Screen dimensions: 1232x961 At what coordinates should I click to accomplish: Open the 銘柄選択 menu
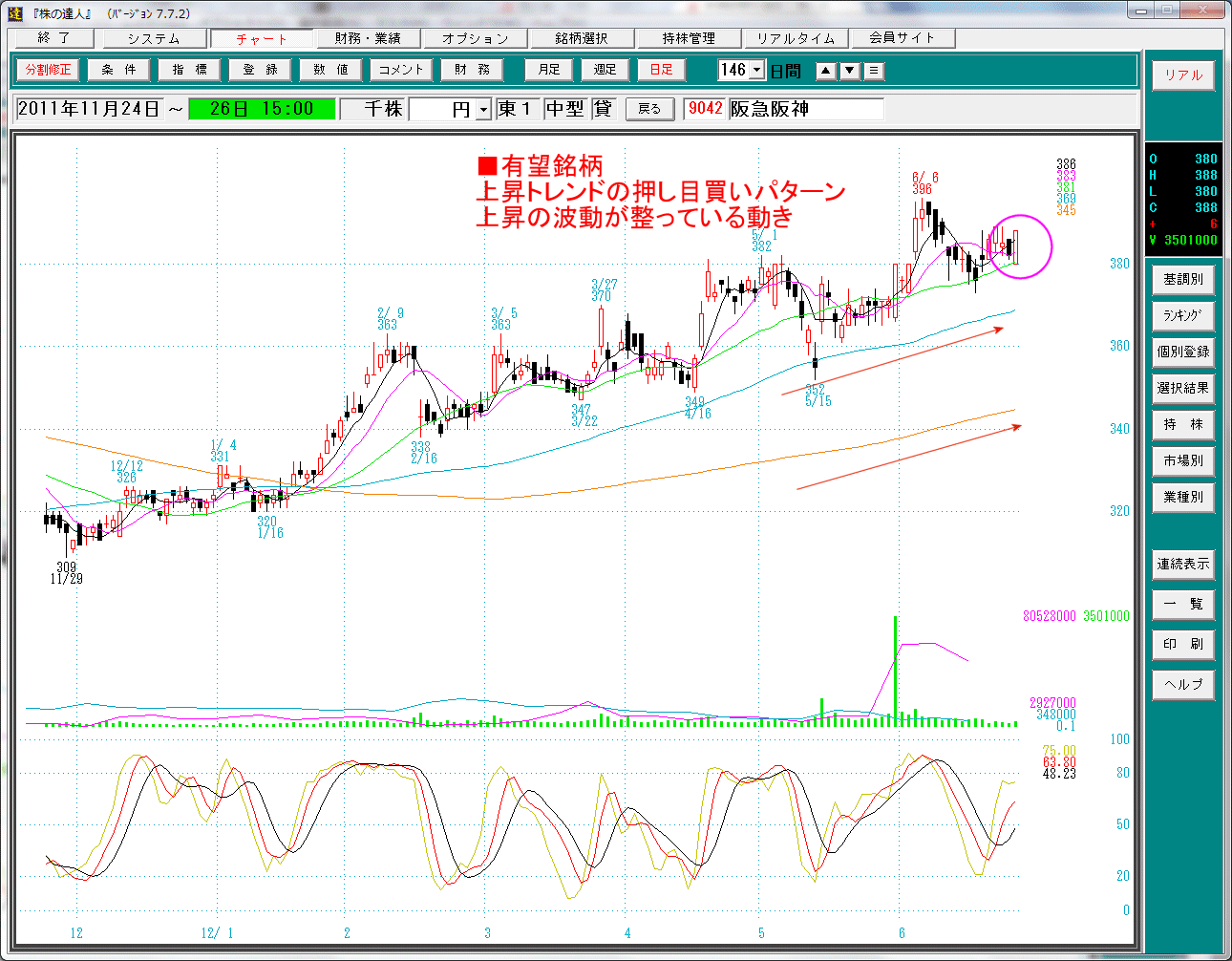tap(582, 38)
